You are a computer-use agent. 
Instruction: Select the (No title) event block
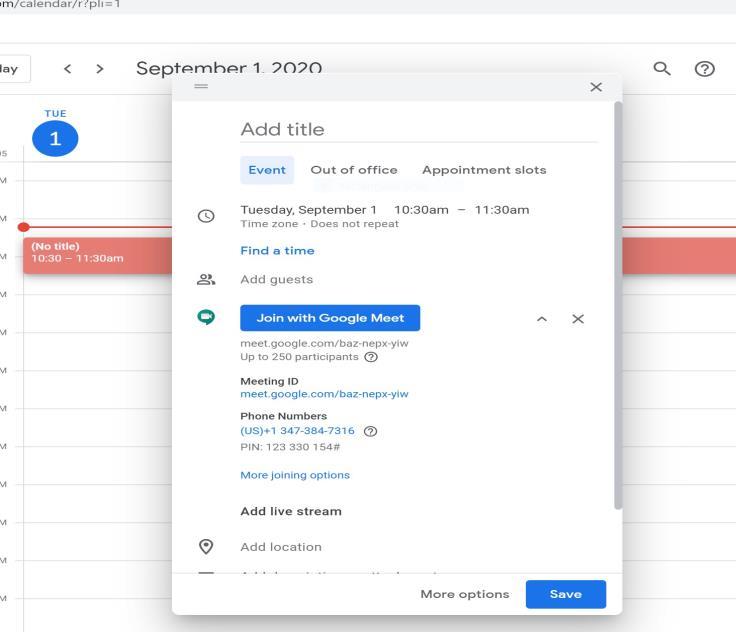pyautogui.click(x=98, y=255)
